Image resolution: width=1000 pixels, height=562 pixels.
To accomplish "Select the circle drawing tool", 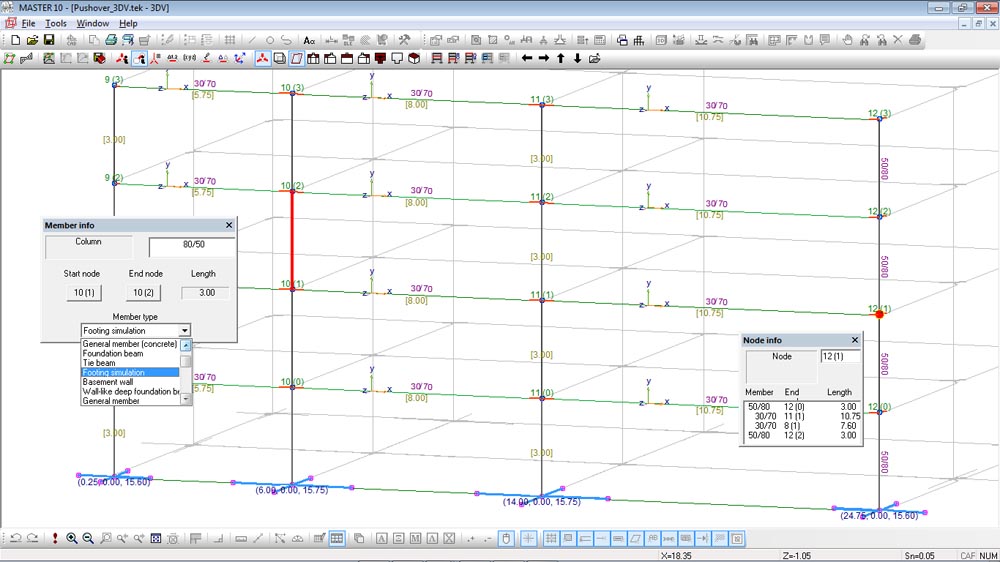I will (x=269, y=40).
